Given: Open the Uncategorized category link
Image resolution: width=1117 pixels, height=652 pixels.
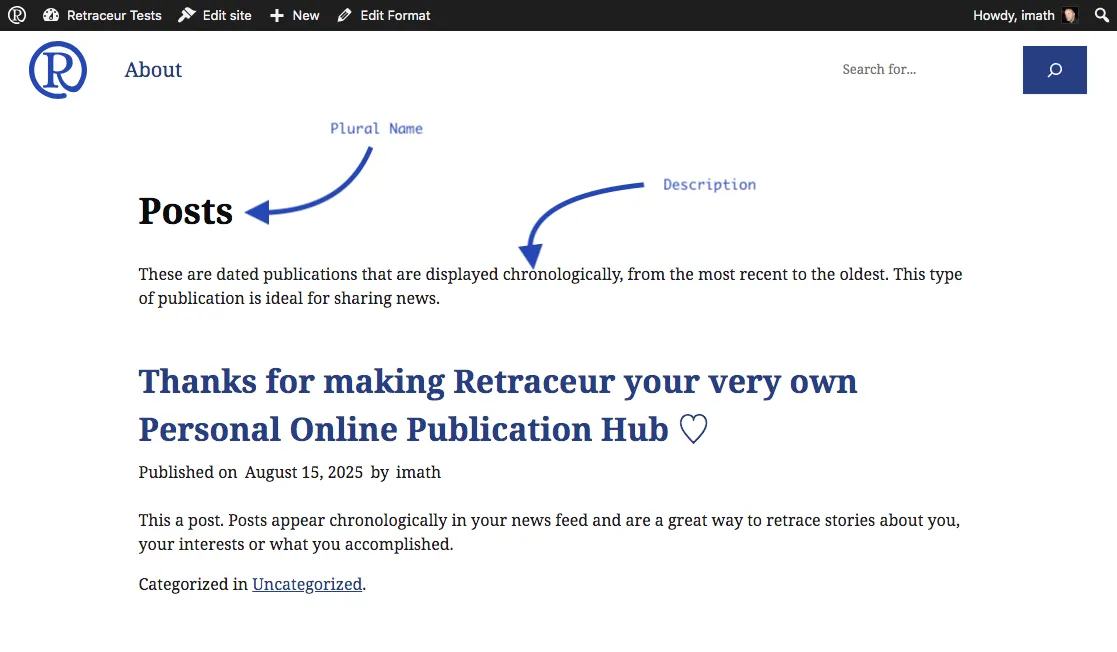Looking at the screenshot, I should point(307,584).
